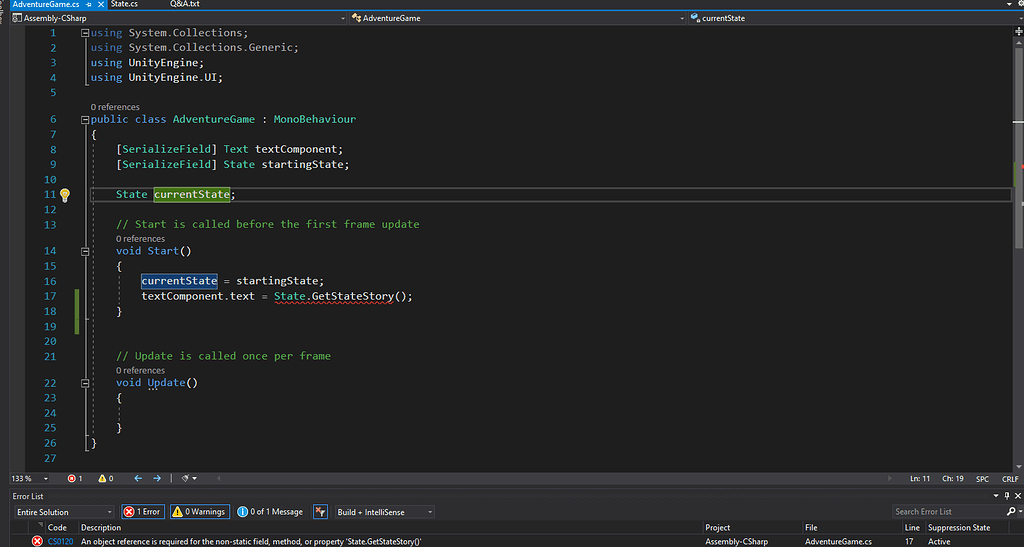Click the build-only errors filter icon
Viewport: 1024px width, 547px height.
[320, 512]
